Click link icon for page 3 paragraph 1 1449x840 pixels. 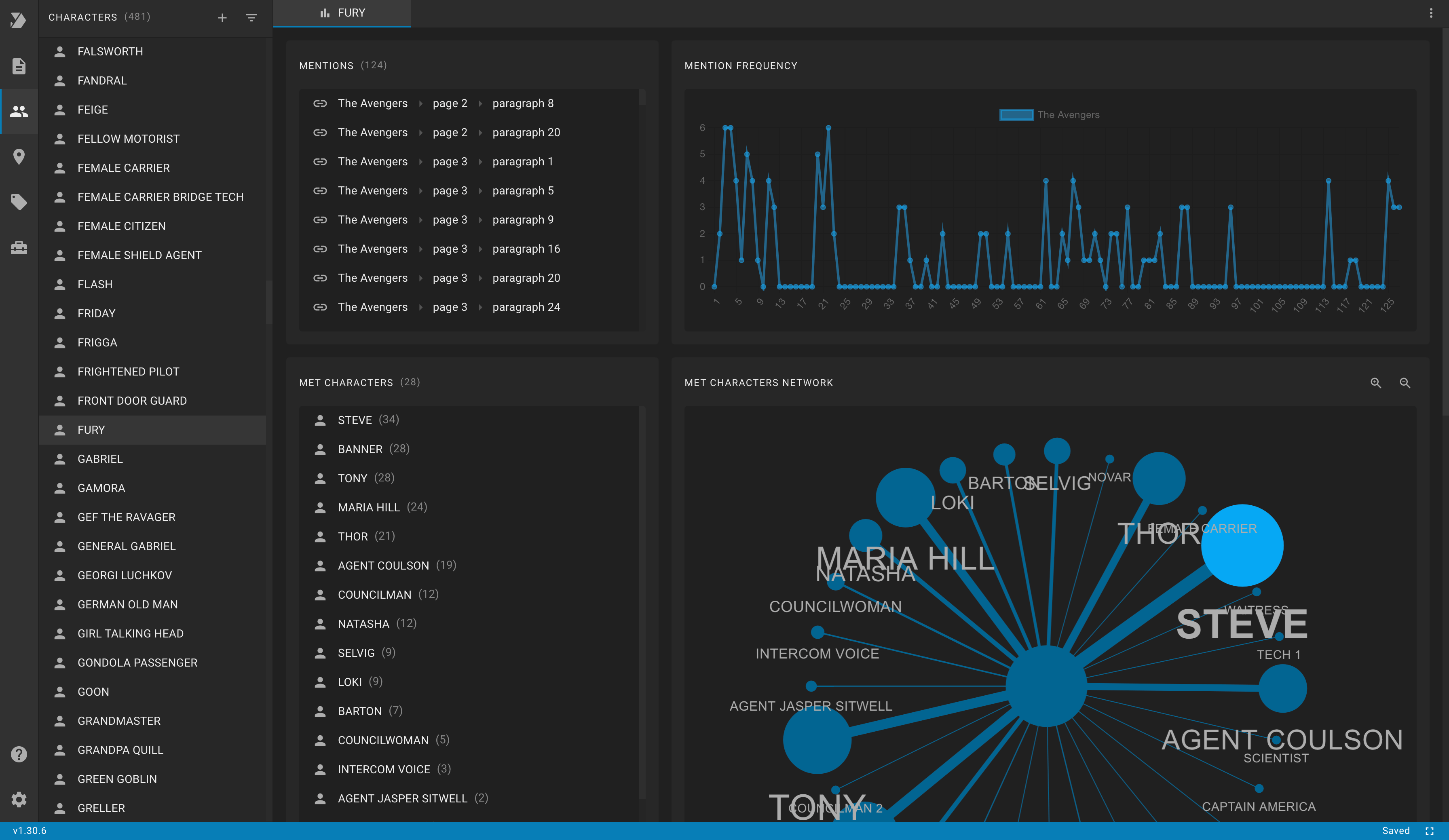point(320,162)
